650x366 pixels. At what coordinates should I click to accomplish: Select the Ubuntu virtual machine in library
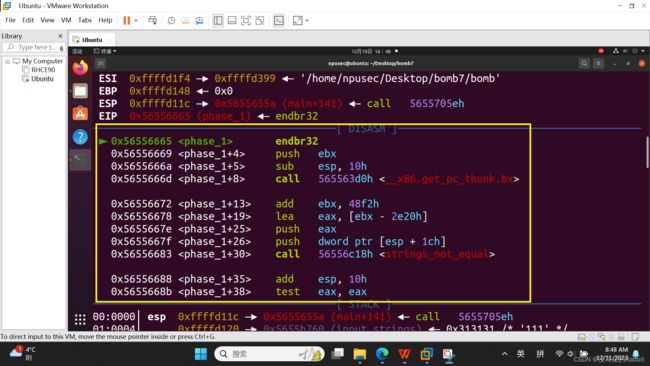pos(42,78)
